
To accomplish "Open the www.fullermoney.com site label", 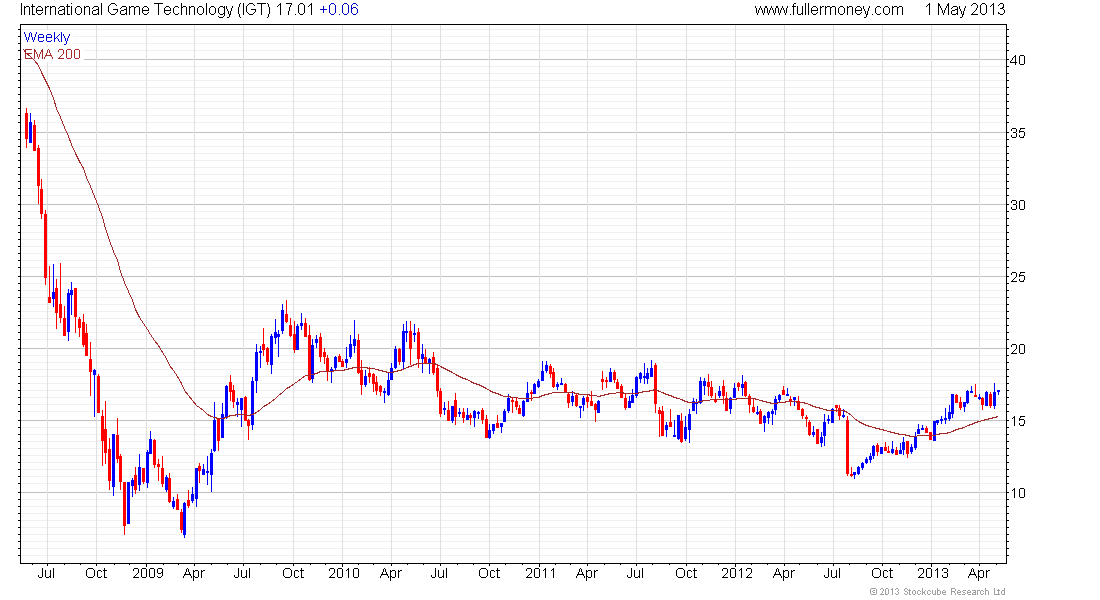I will [829, 10].
